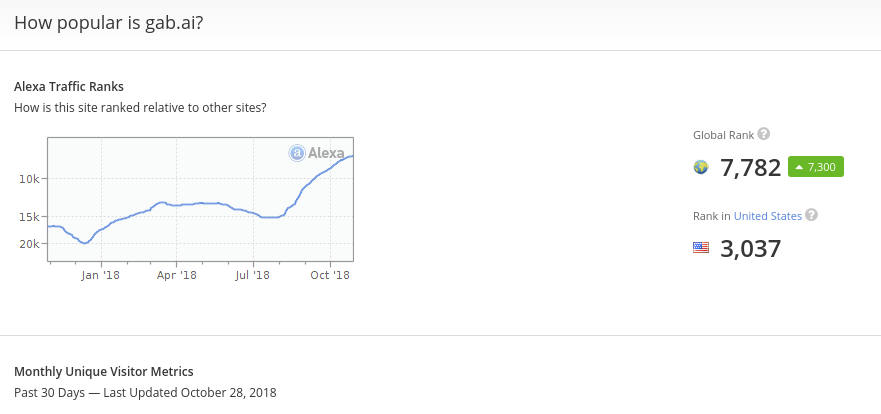881x414 pixels.
Task: Click the 'How popular is gab.ai?' title
Action: click(x=108, y=23)
